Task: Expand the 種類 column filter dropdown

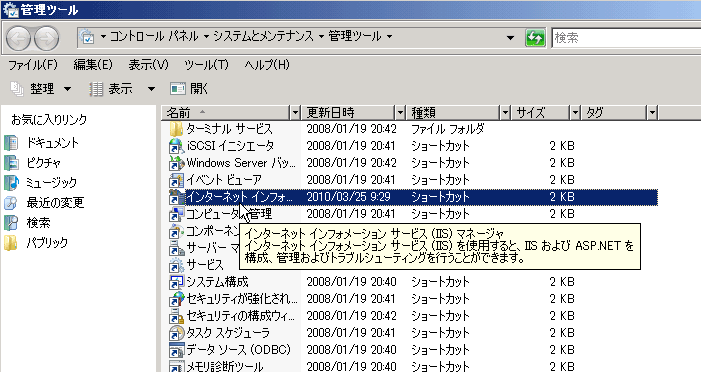Action: (x=505, y=113)
